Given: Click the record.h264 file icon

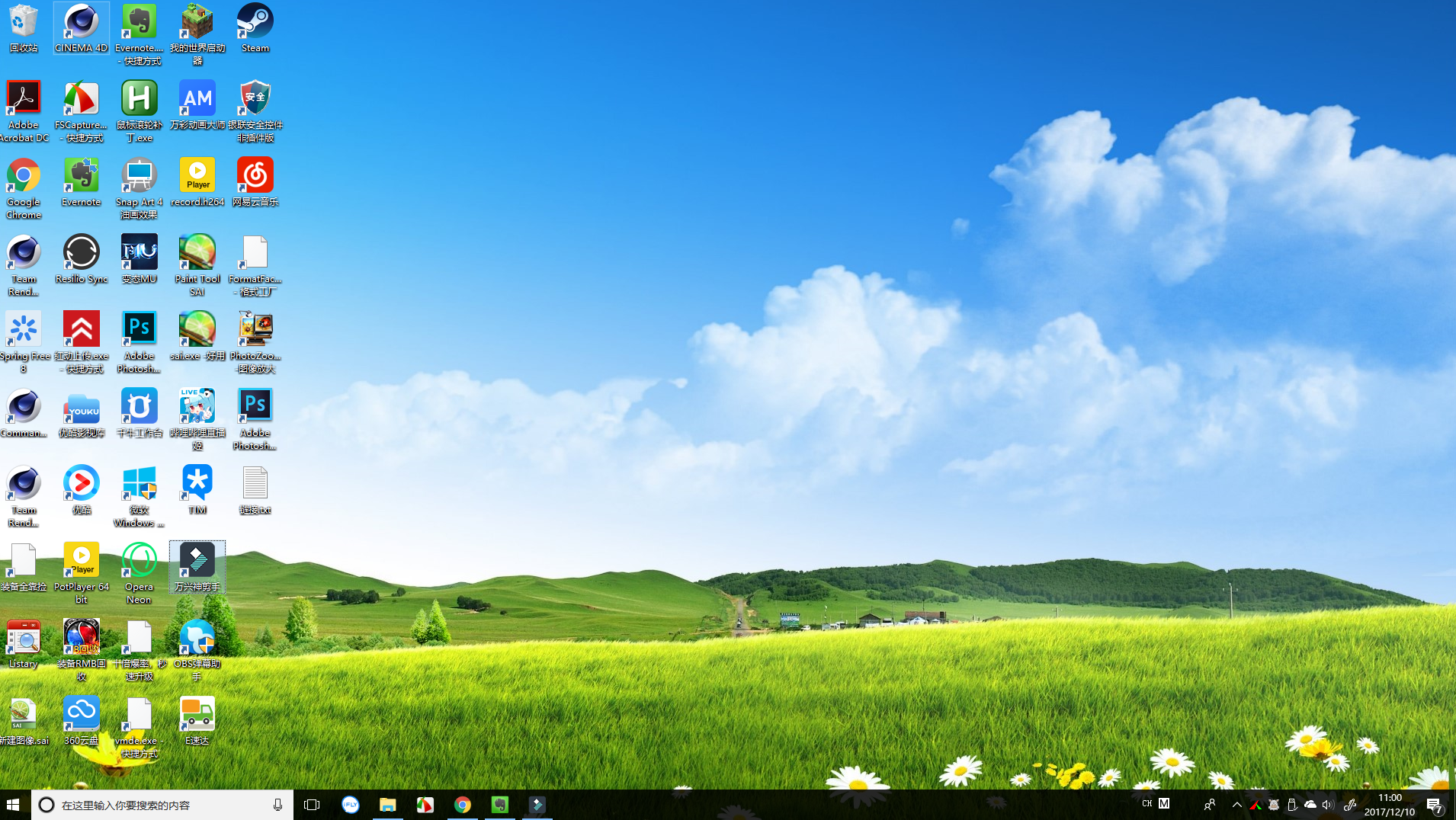Looking at the screenshot, I should (x=197, y=183).
